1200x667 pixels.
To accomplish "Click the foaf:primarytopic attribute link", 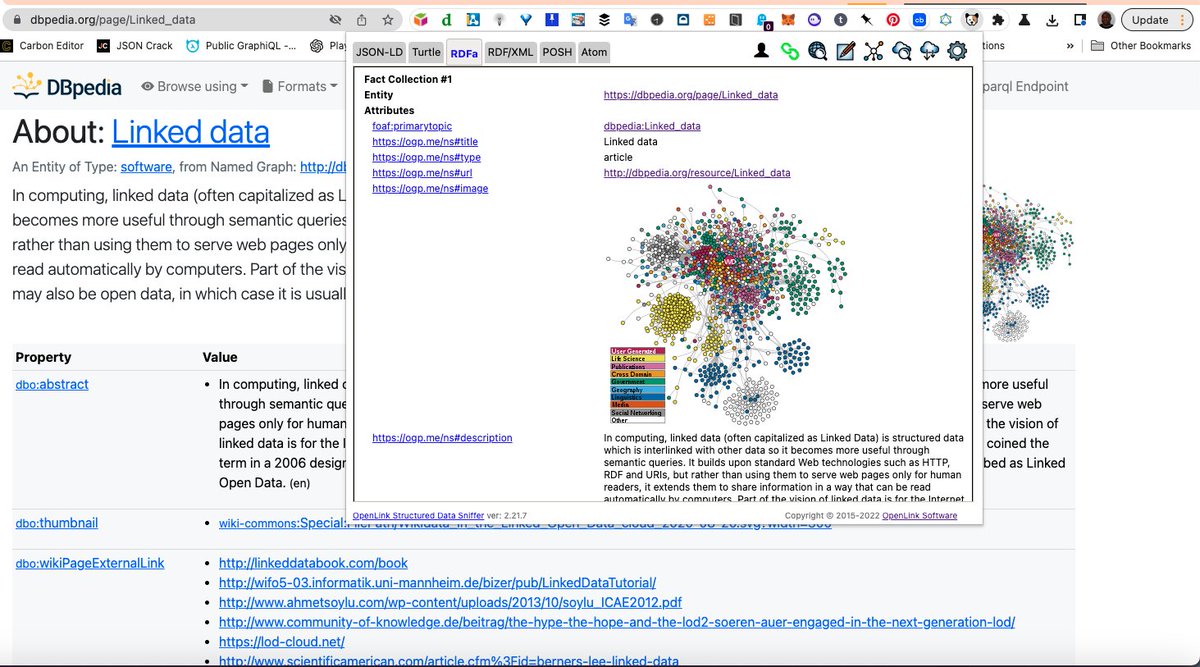I will pos(411,126).
